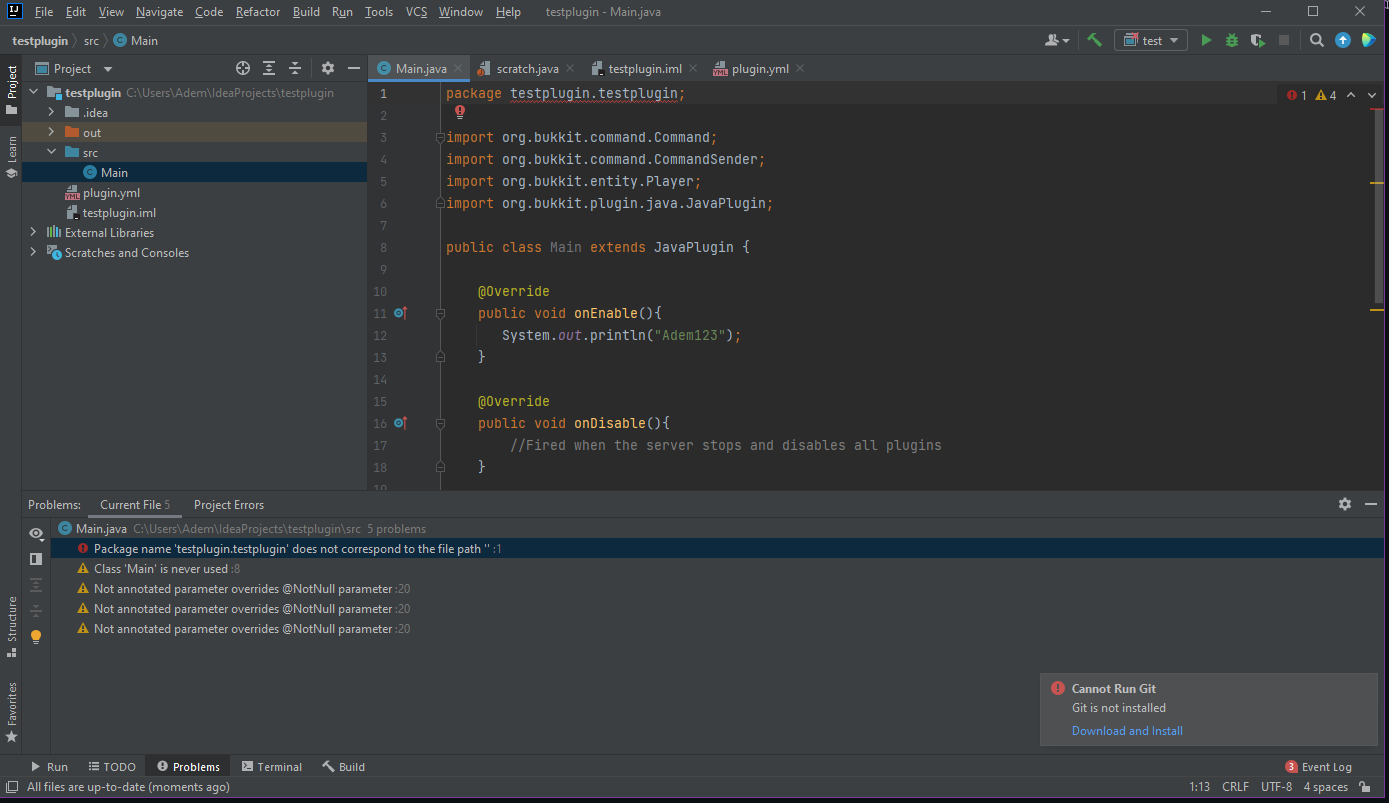Image resolution: width=1389 pixels, height=803 pixels.
Task: Collapse the testplugin root node
Action: point(33,92)
